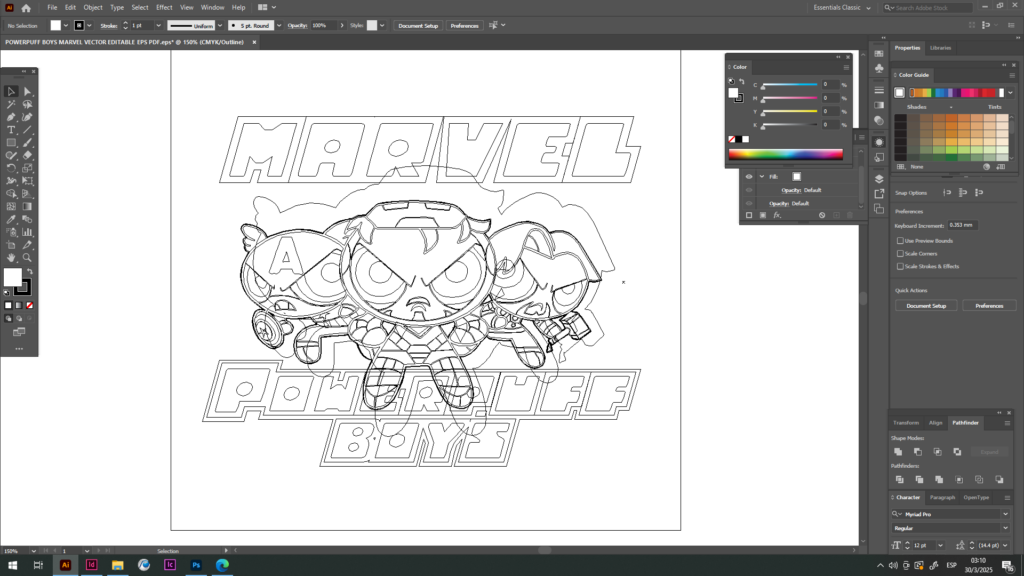The image size is (1024, 576).
Task: Click Preferences in control bar
Action: [x=464, y=25]
